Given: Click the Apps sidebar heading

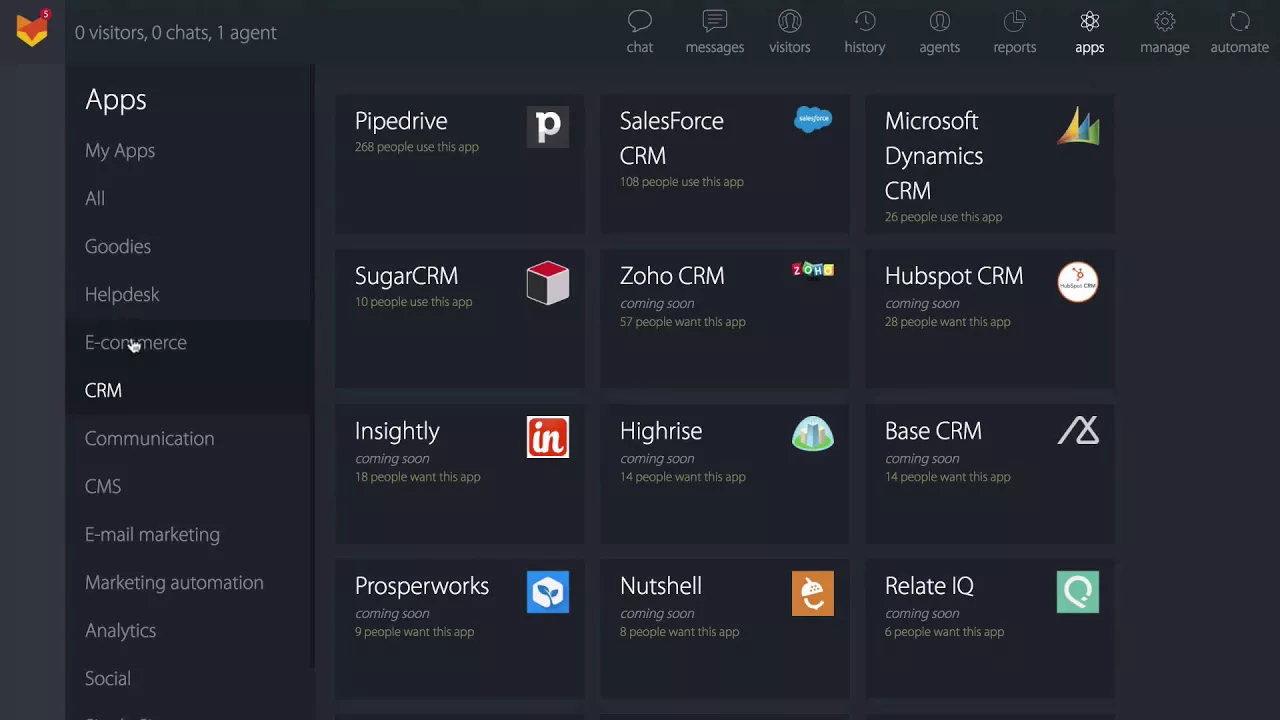Looking at the screenshot, I should pos(116,100).
